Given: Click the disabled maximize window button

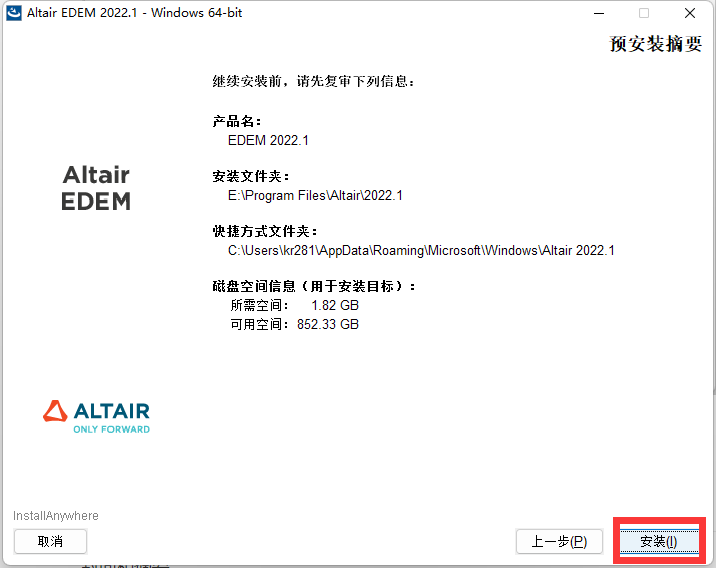Looking at the screenshot, I should click(644, 13).
